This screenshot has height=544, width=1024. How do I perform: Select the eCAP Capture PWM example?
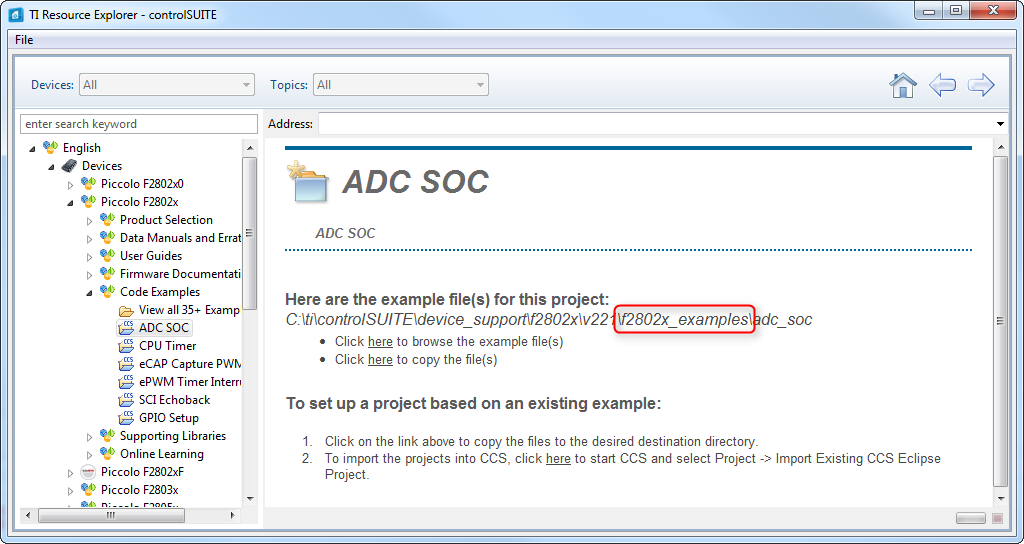190,364
